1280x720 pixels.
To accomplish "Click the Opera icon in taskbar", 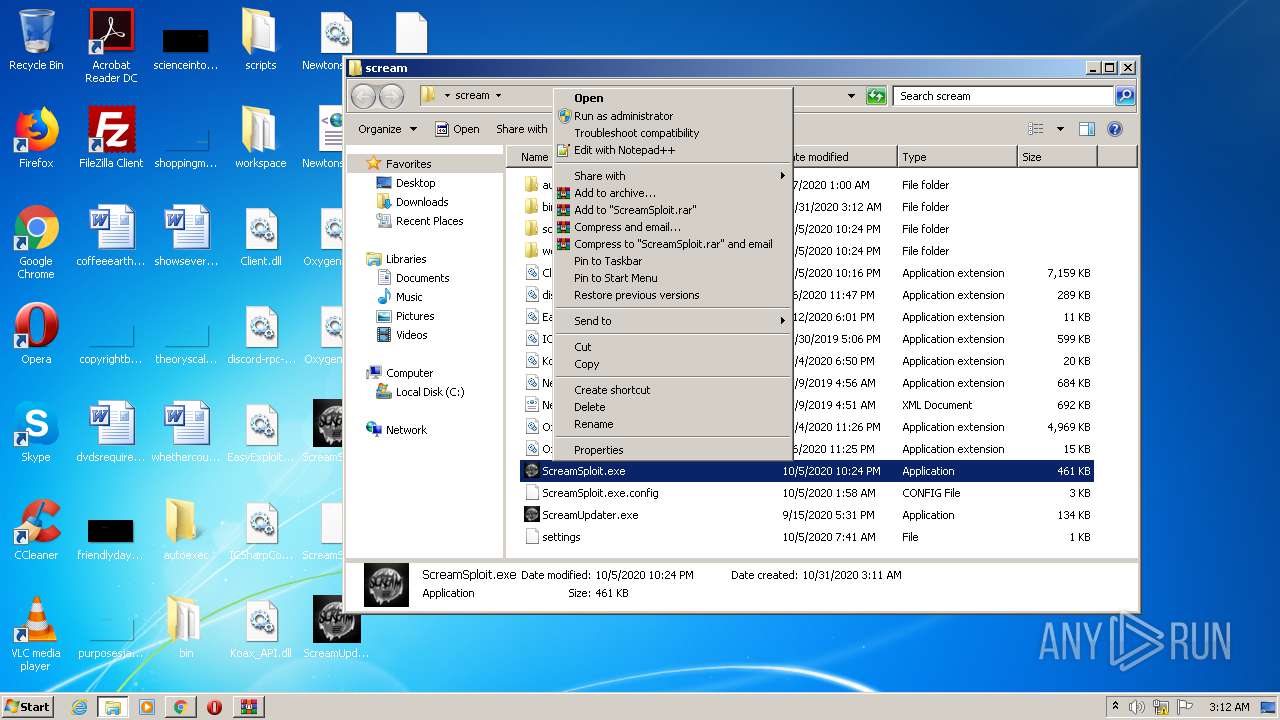I will click(214, 707).
